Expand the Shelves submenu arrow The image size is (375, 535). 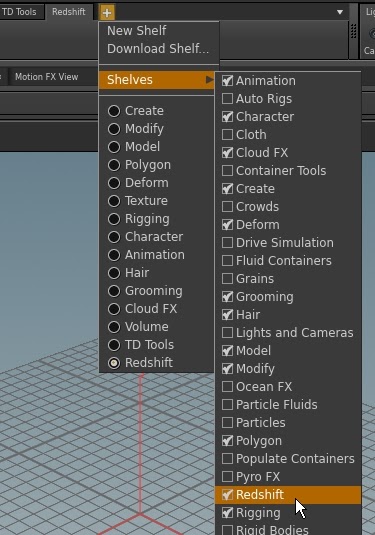[x=209, y=80]
